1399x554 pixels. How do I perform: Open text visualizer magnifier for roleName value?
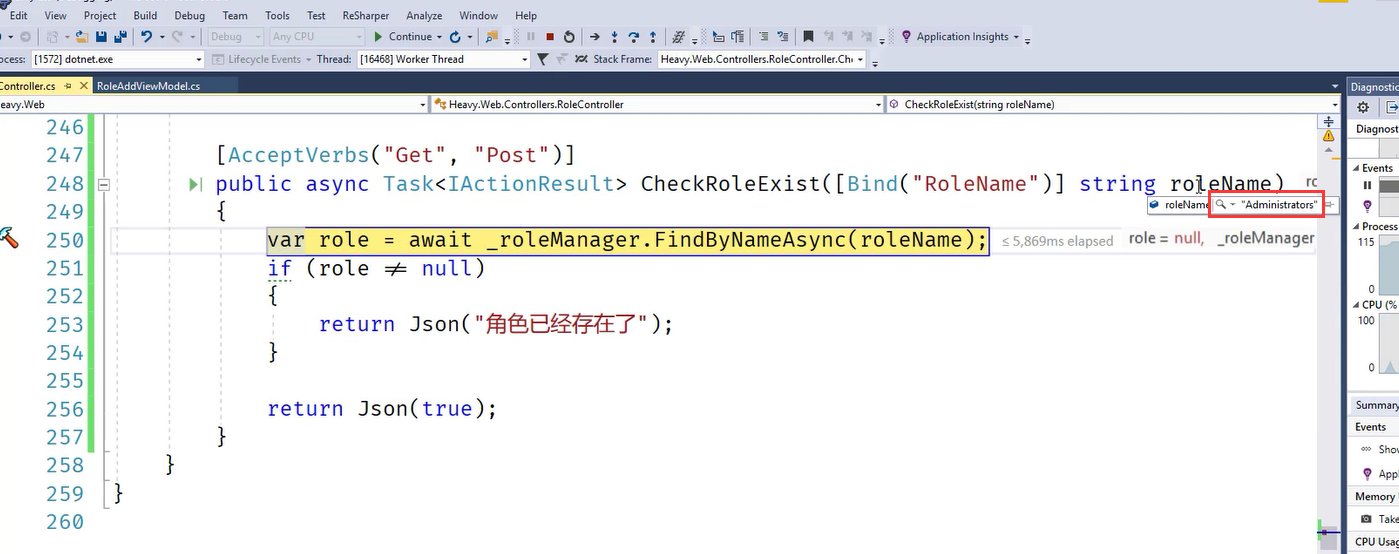(x=1220, y=205)
